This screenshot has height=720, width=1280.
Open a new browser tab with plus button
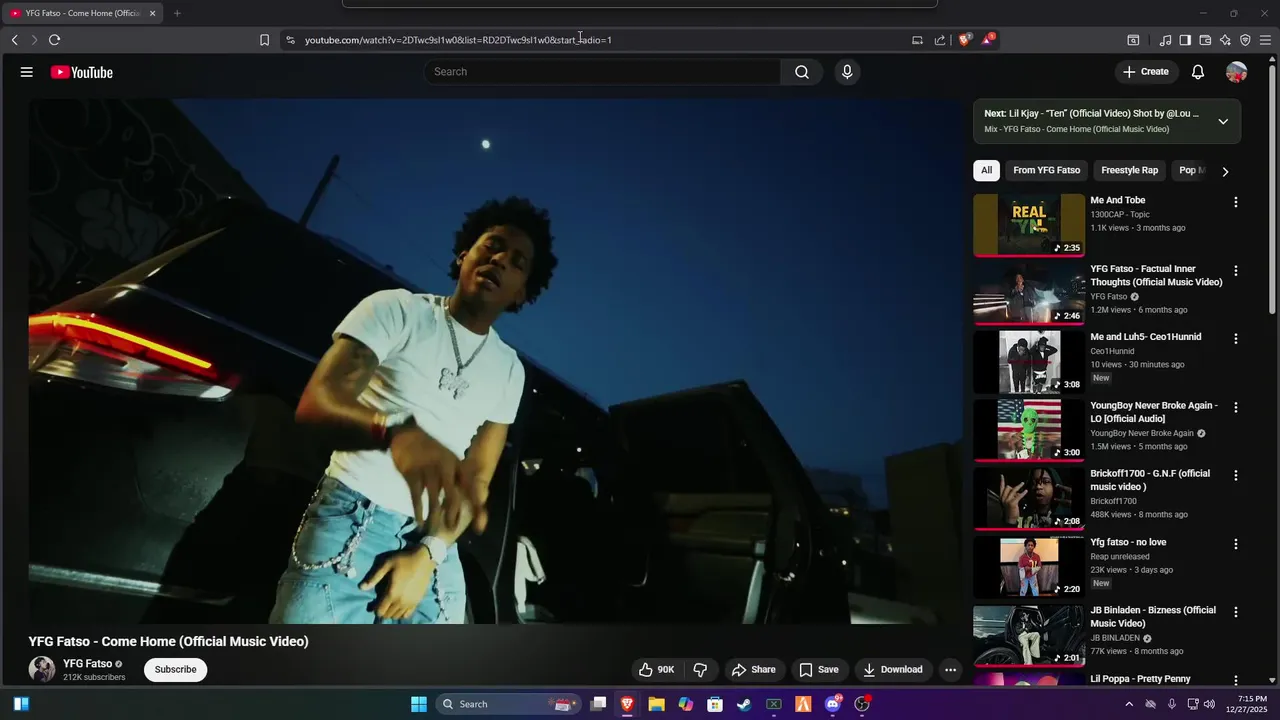click(177, 13)
